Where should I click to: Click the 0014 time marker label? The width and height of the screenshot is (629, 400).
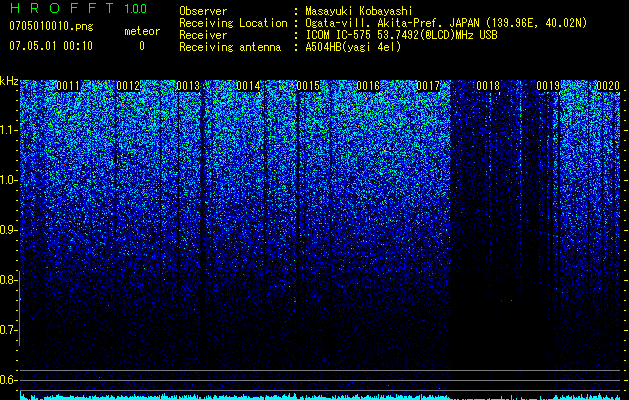(x=248, y=86)
